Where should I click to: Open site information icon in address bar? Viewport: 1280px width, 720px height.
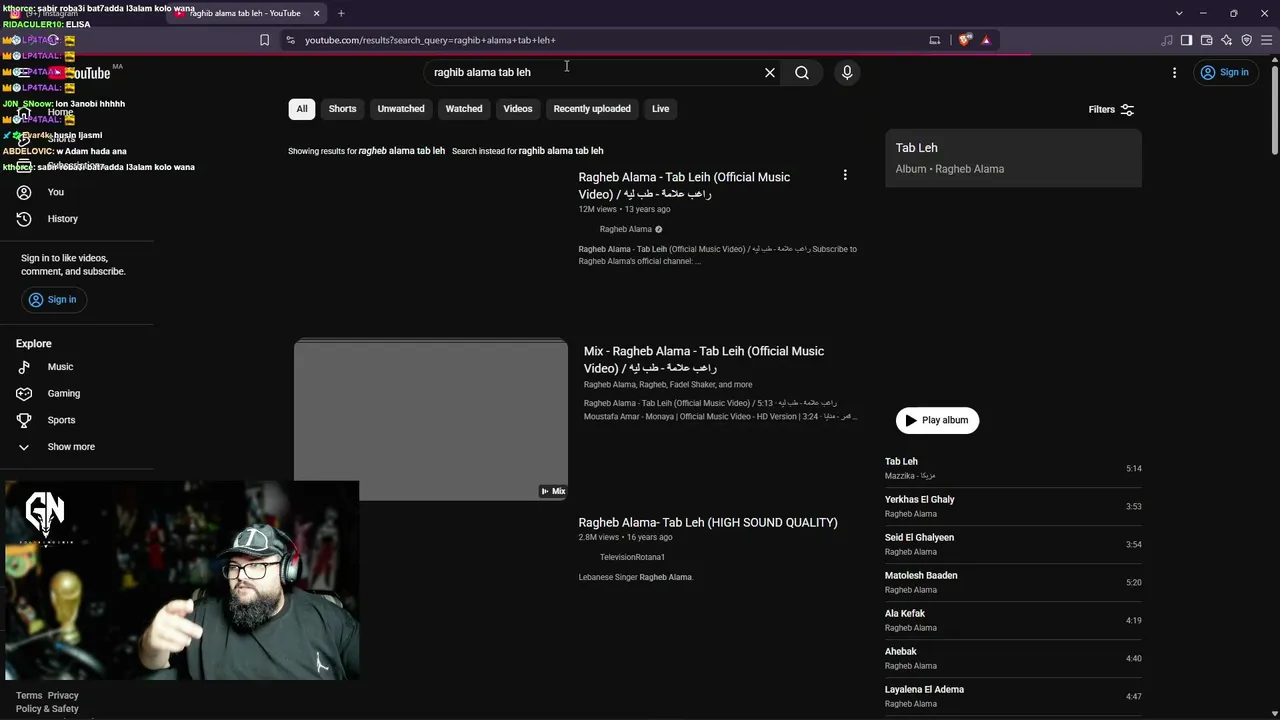pos(290,40)
